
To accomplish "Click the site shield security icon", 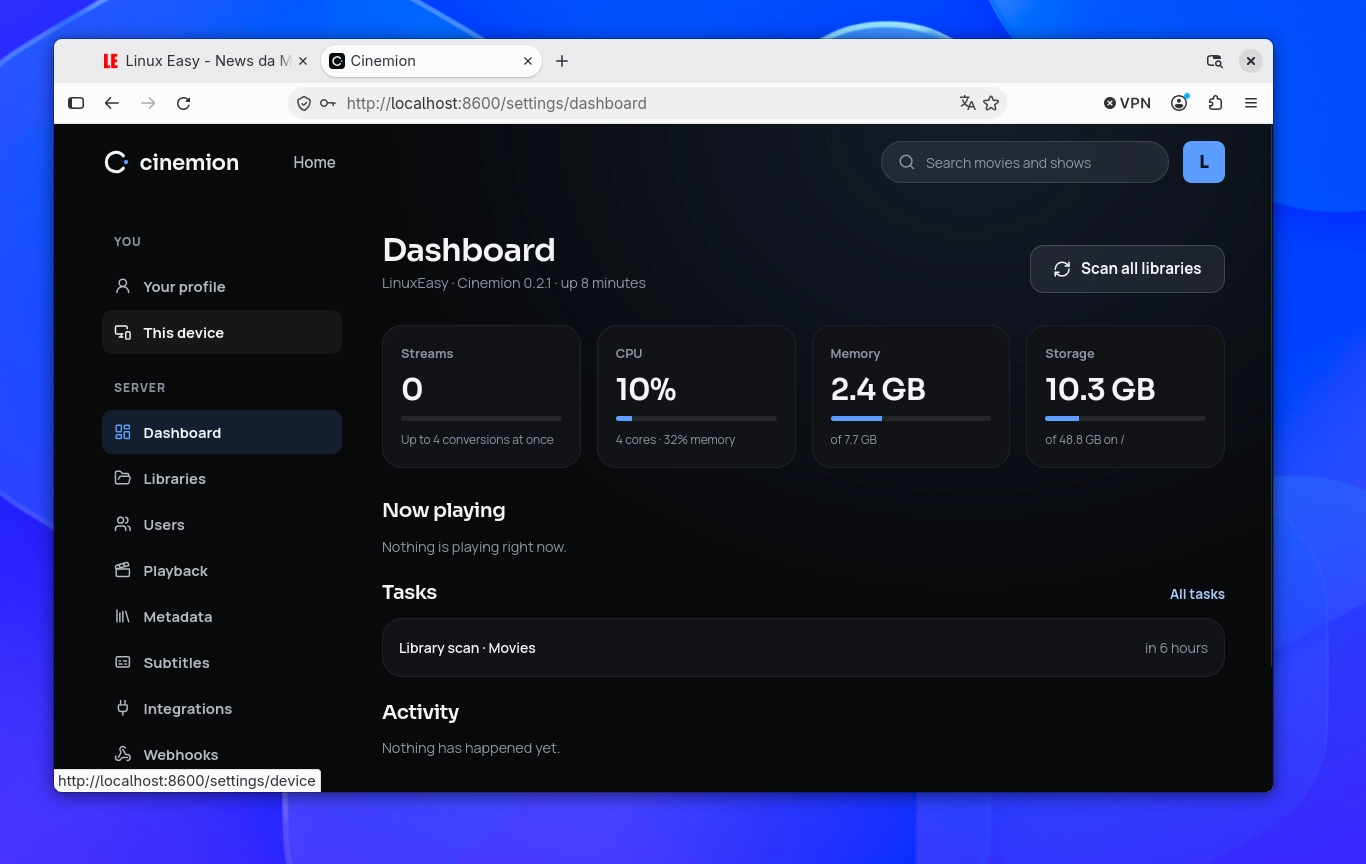I will (x=304, y=103).
